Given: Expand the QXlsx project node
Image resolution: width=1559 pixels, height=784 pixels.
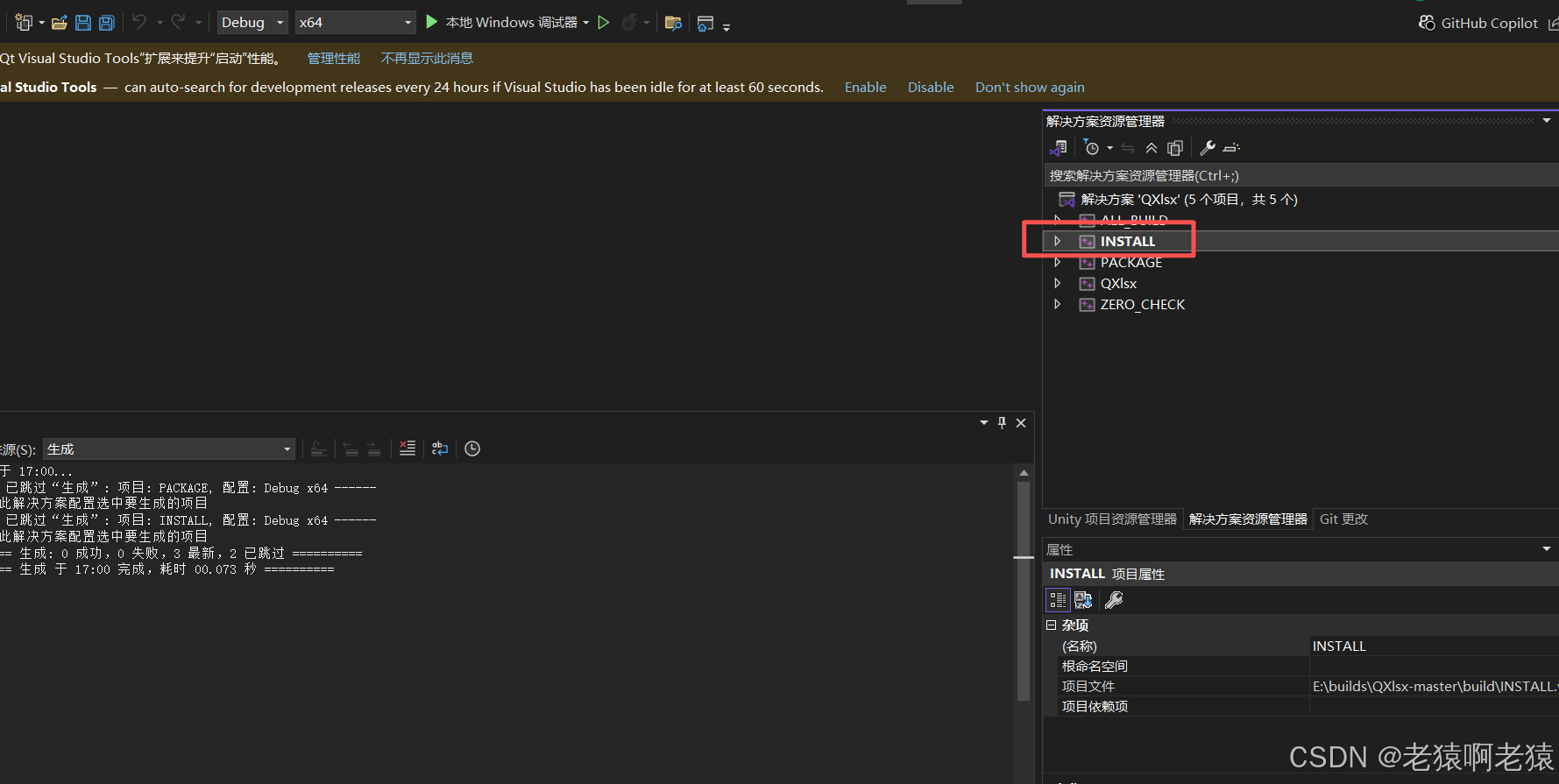Looking at the screenshot, I should pyautogui.click(x=1058, y=283).
